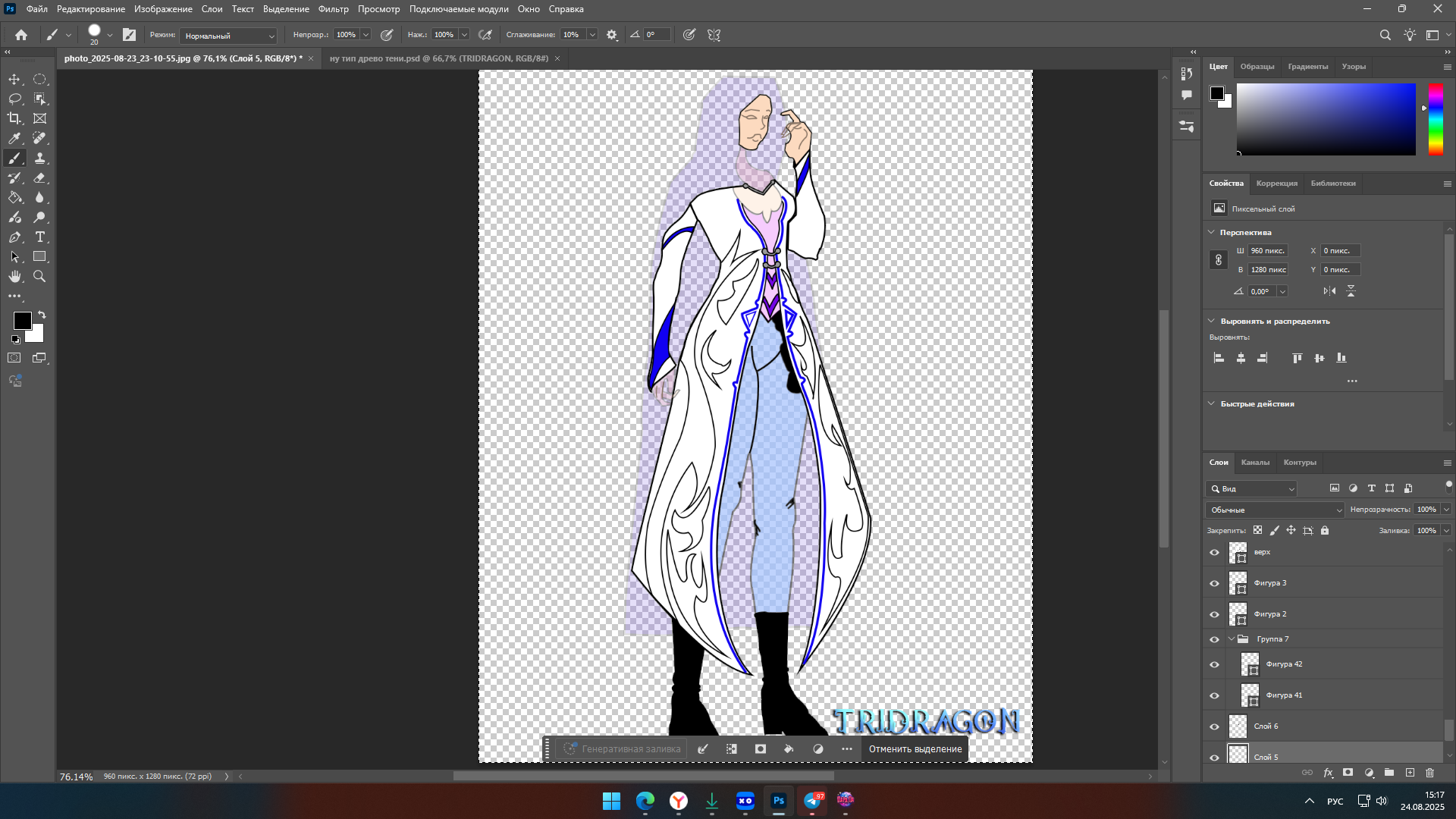
Task: Select the Lasso tool
Action: 14,99
